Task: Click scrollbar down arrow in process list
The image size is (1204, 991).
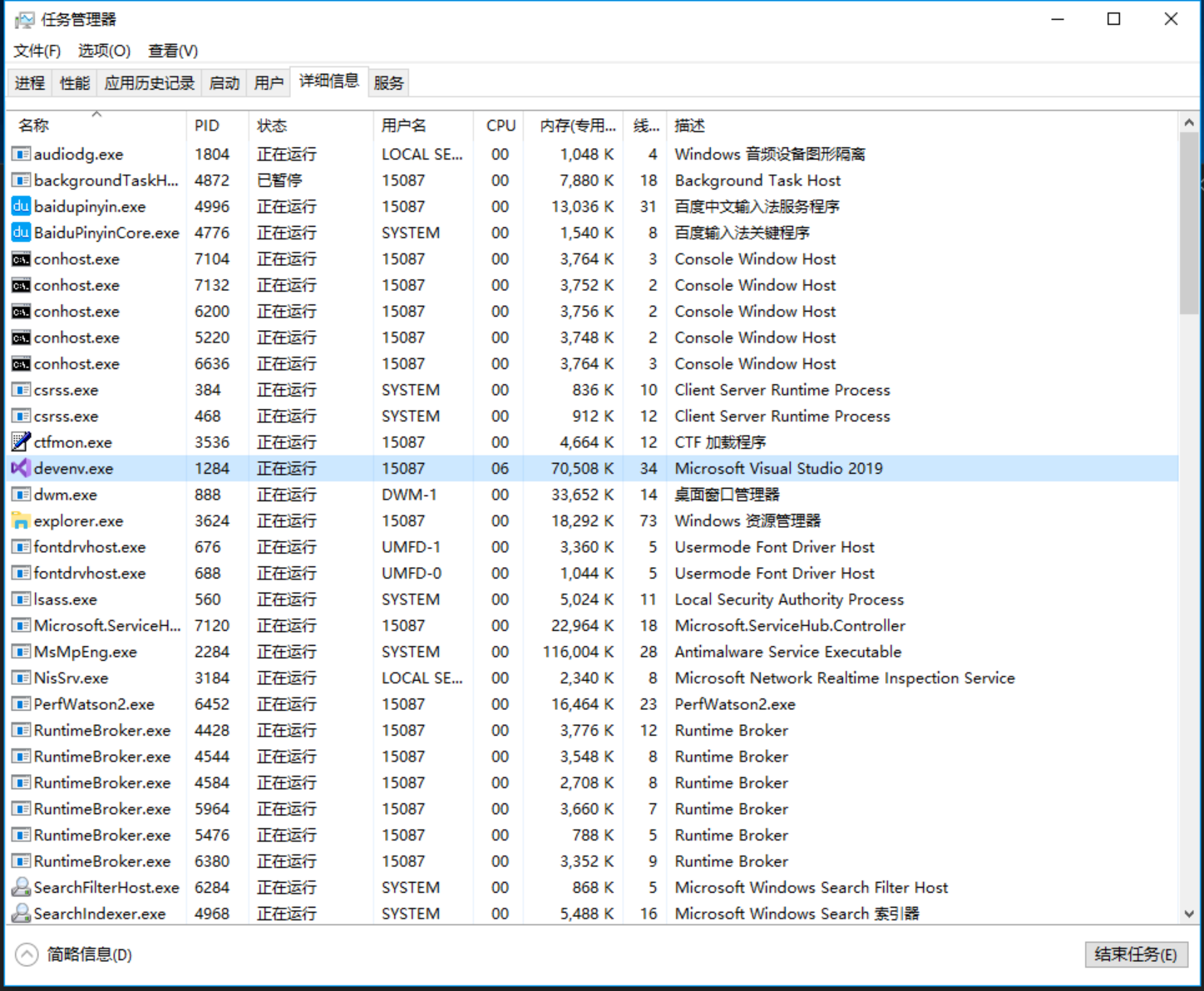Action: [1189, 914]
